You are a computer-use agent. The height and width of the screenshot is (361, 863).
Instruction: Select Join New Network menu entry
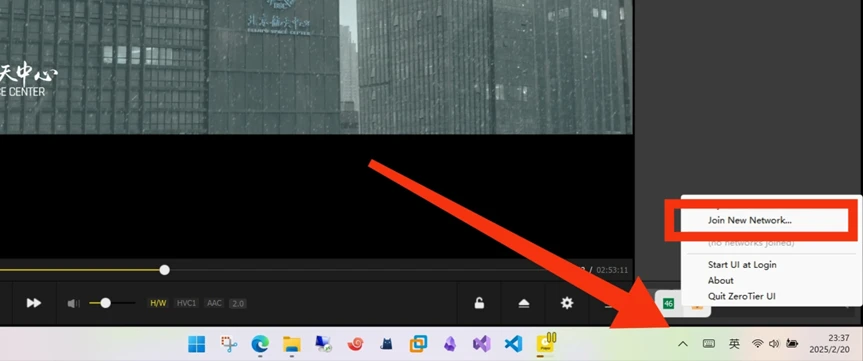[x=750, y=220]
